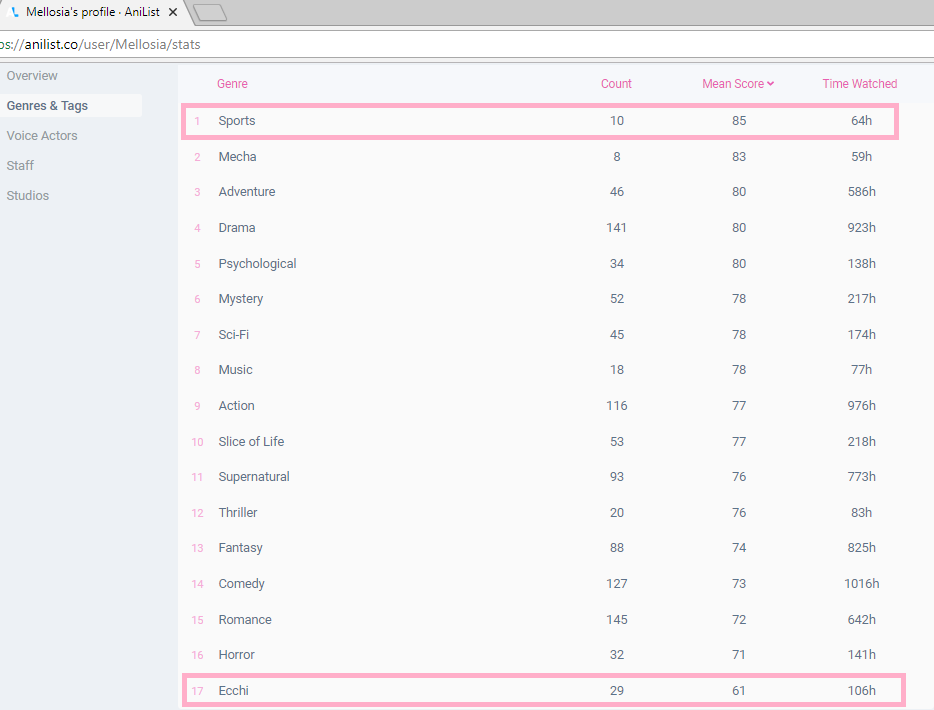Viewport: 934px width, 710px height.
Task: Close the Mellosia's profile browser tab
Action: [x=173, y=12]
